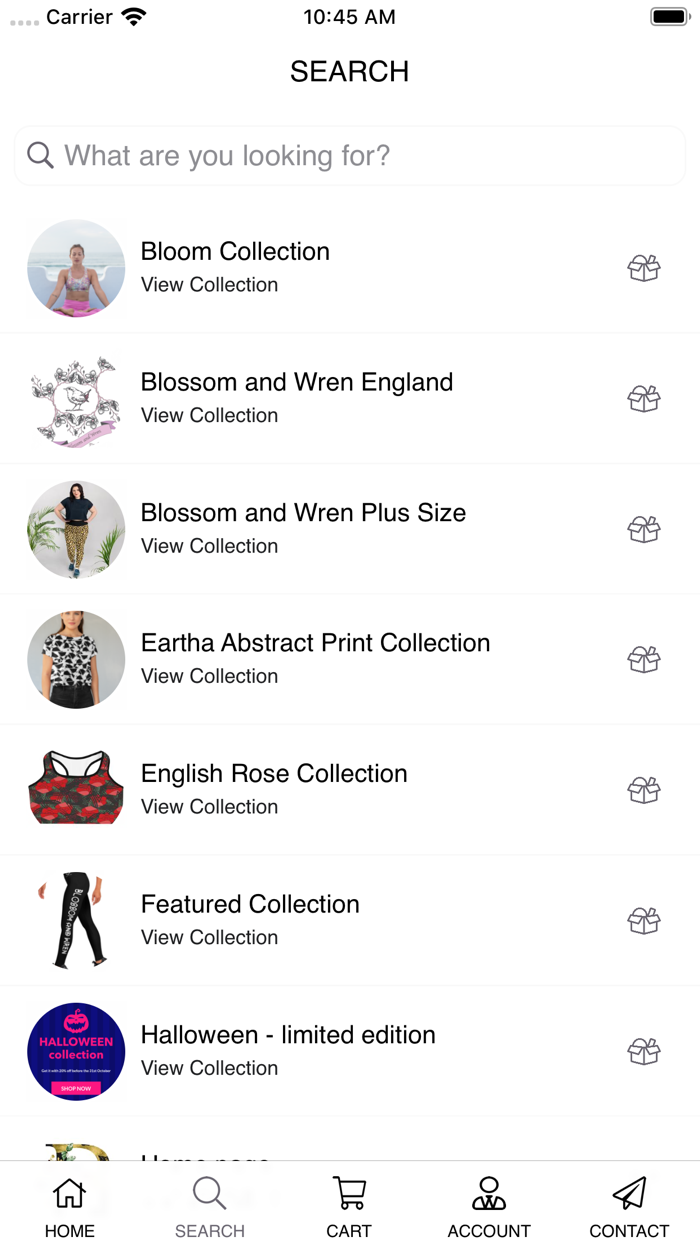
Task: Tap the Halloween collection banner thumbnail
Action: (x=76, y=1051)
